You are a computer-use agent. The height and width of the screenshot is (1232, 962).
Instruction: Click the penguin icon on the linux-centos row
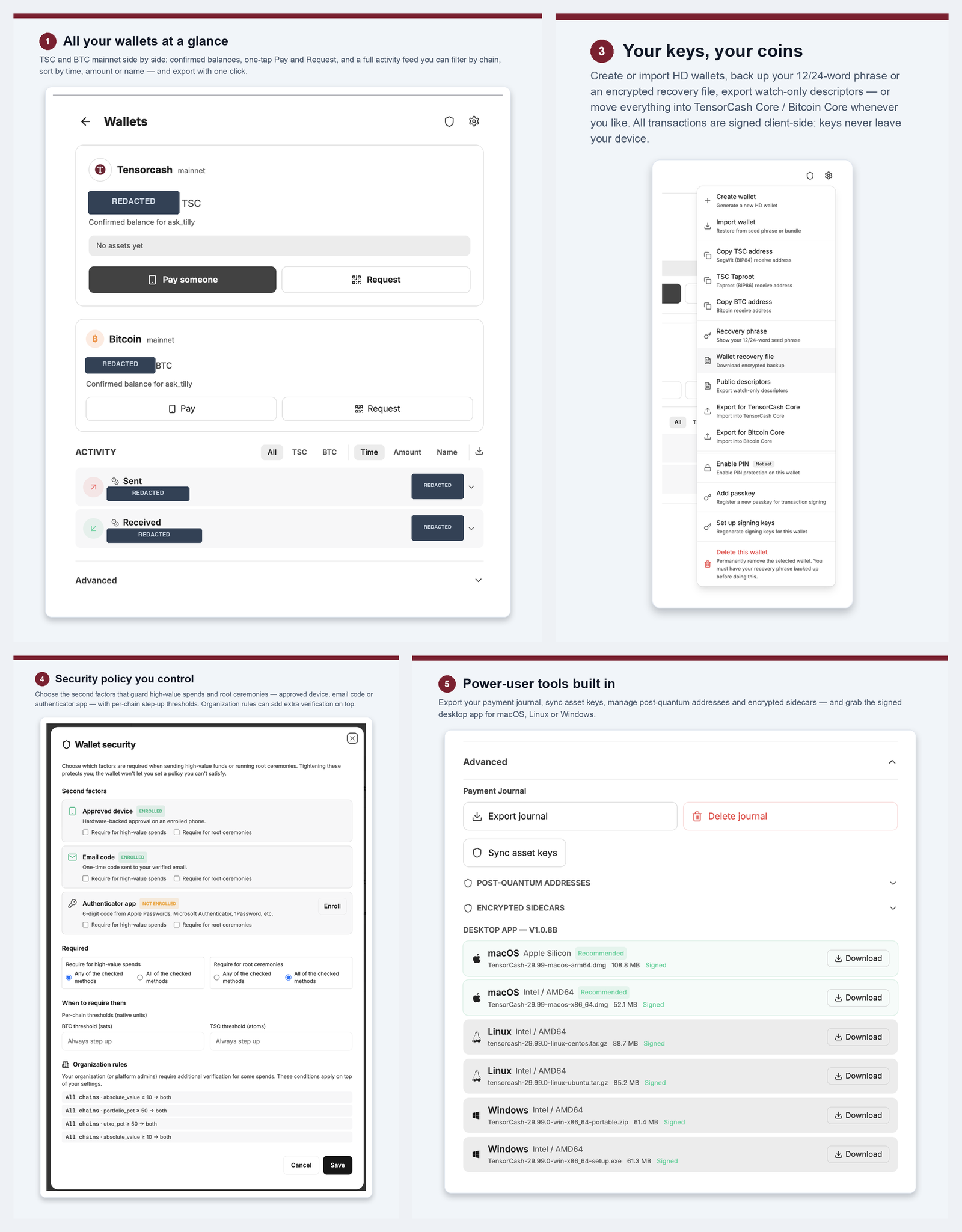pos(476,1037)
